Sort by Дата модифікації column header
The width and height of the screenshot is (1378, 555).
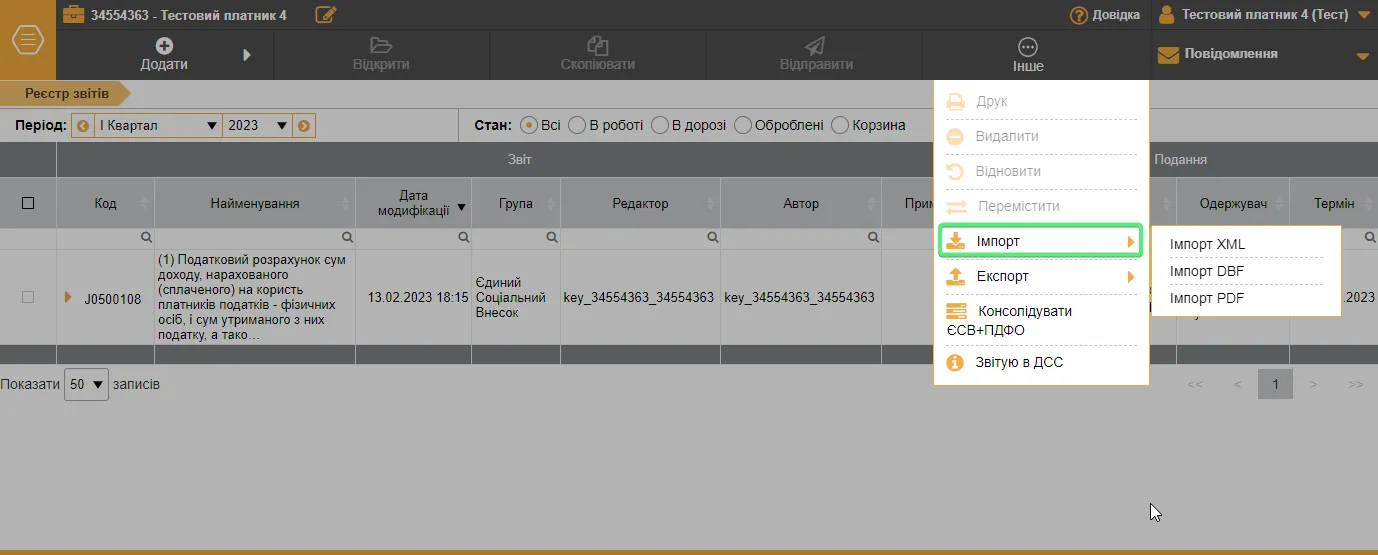pos(413,203)
